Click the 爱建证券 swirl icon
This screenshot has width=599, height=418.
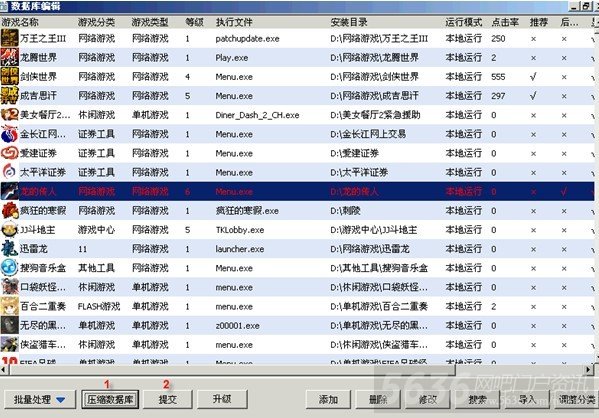click(10, 153)
